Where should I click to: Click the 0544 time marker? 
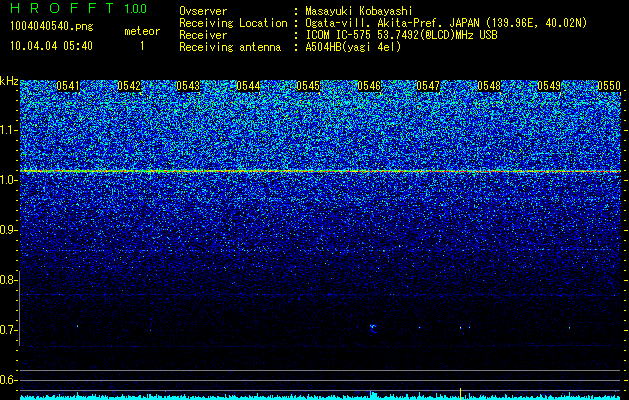pos(248,86)
